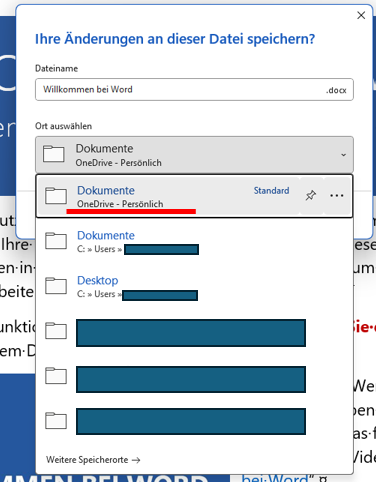This screenshot has height=482, width=376.
Task: Click the .docx file extension label
Action: click(336, 90)
